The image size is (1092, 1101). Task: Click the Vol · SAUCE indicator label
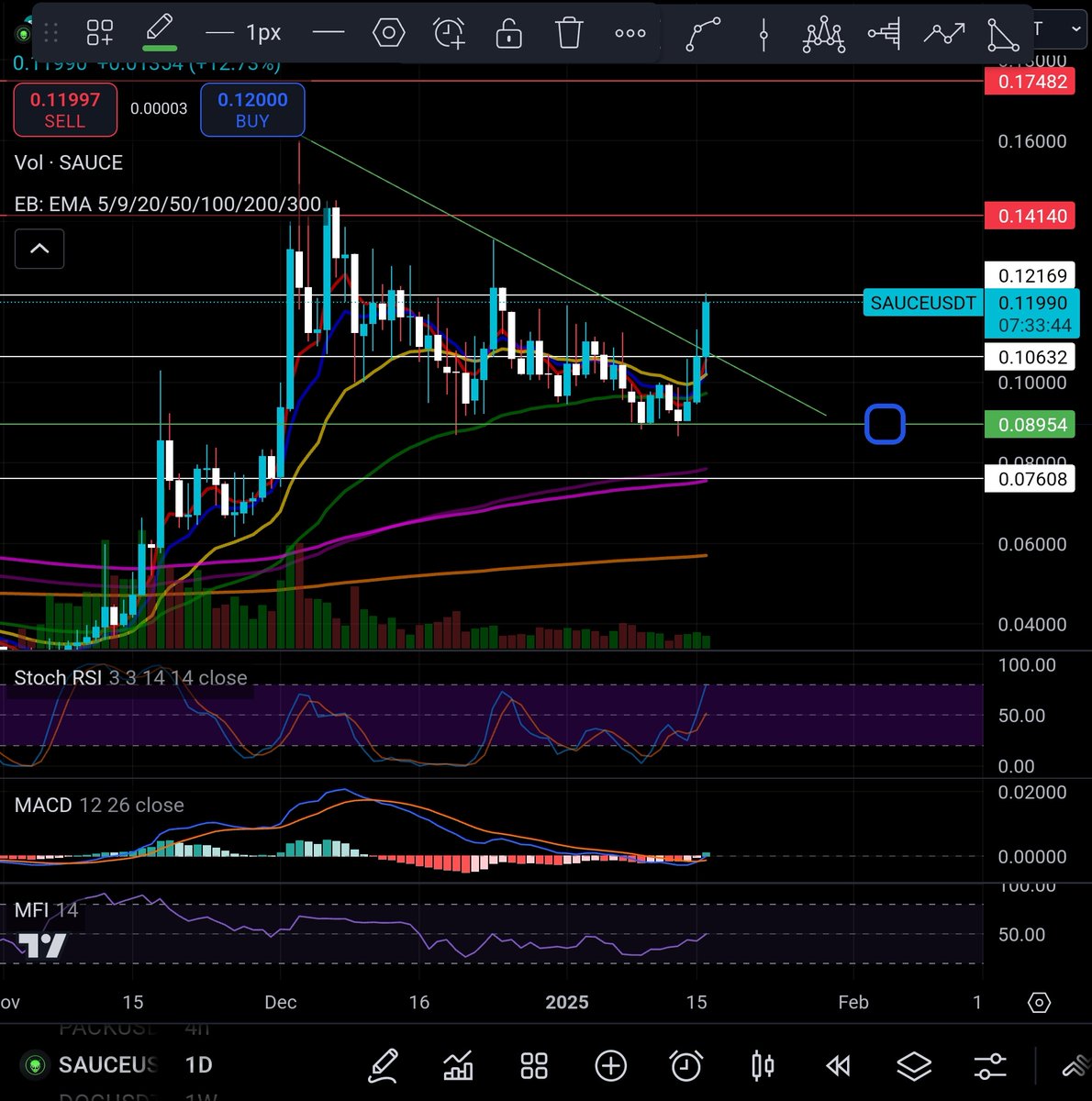(69, 162)
